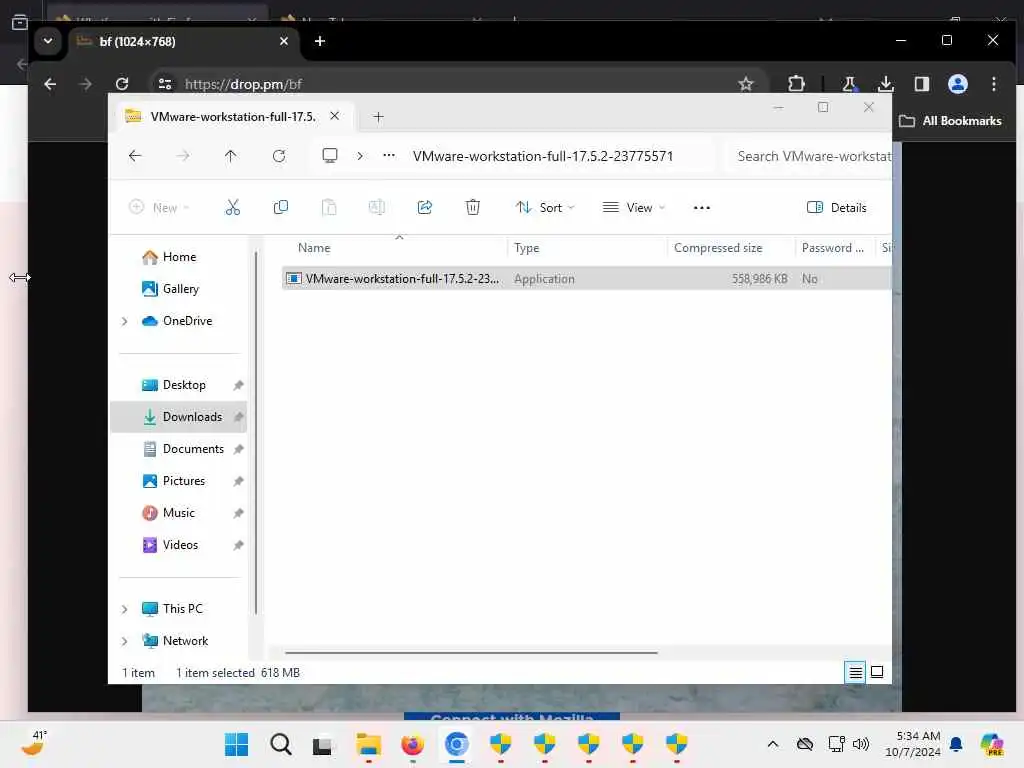
Task: Open File Explorer from the taskbar
Action: pos(368,744)
